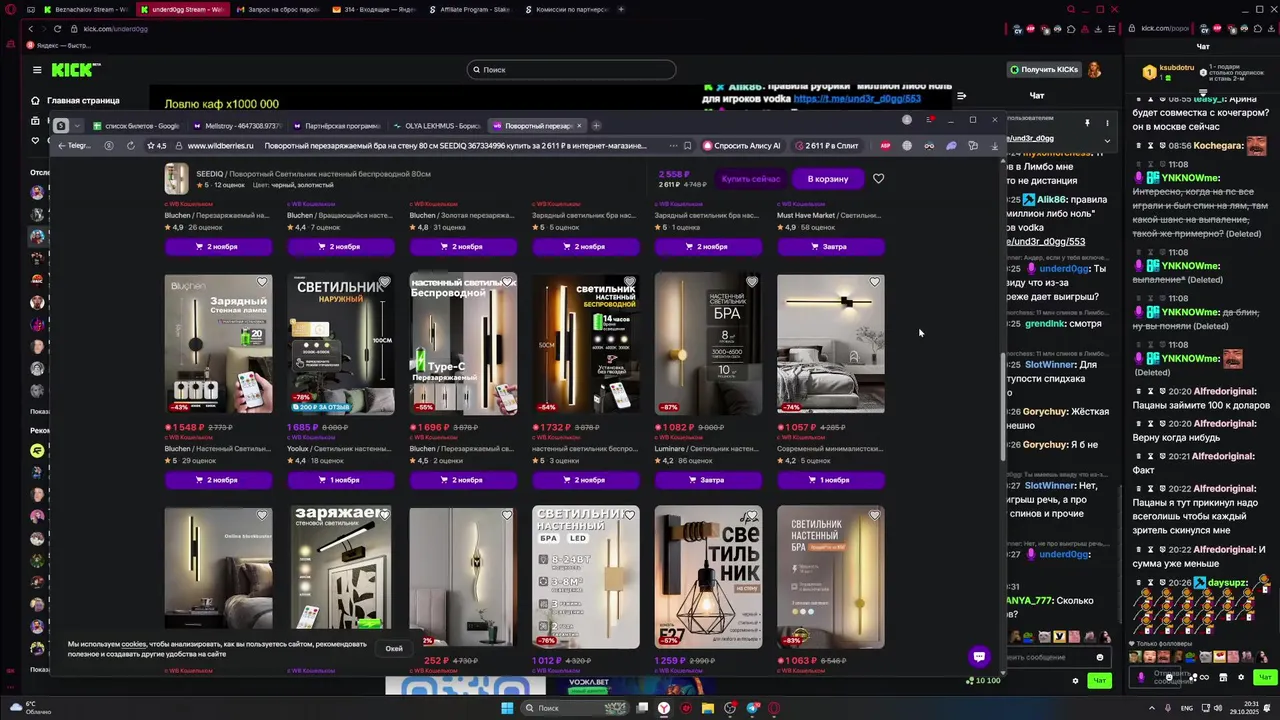Image resolution: width=1280 pixels, height=720 pixels.
Task: Switch to Affiliate Program Stake tab
Action: tap(468, 9)
